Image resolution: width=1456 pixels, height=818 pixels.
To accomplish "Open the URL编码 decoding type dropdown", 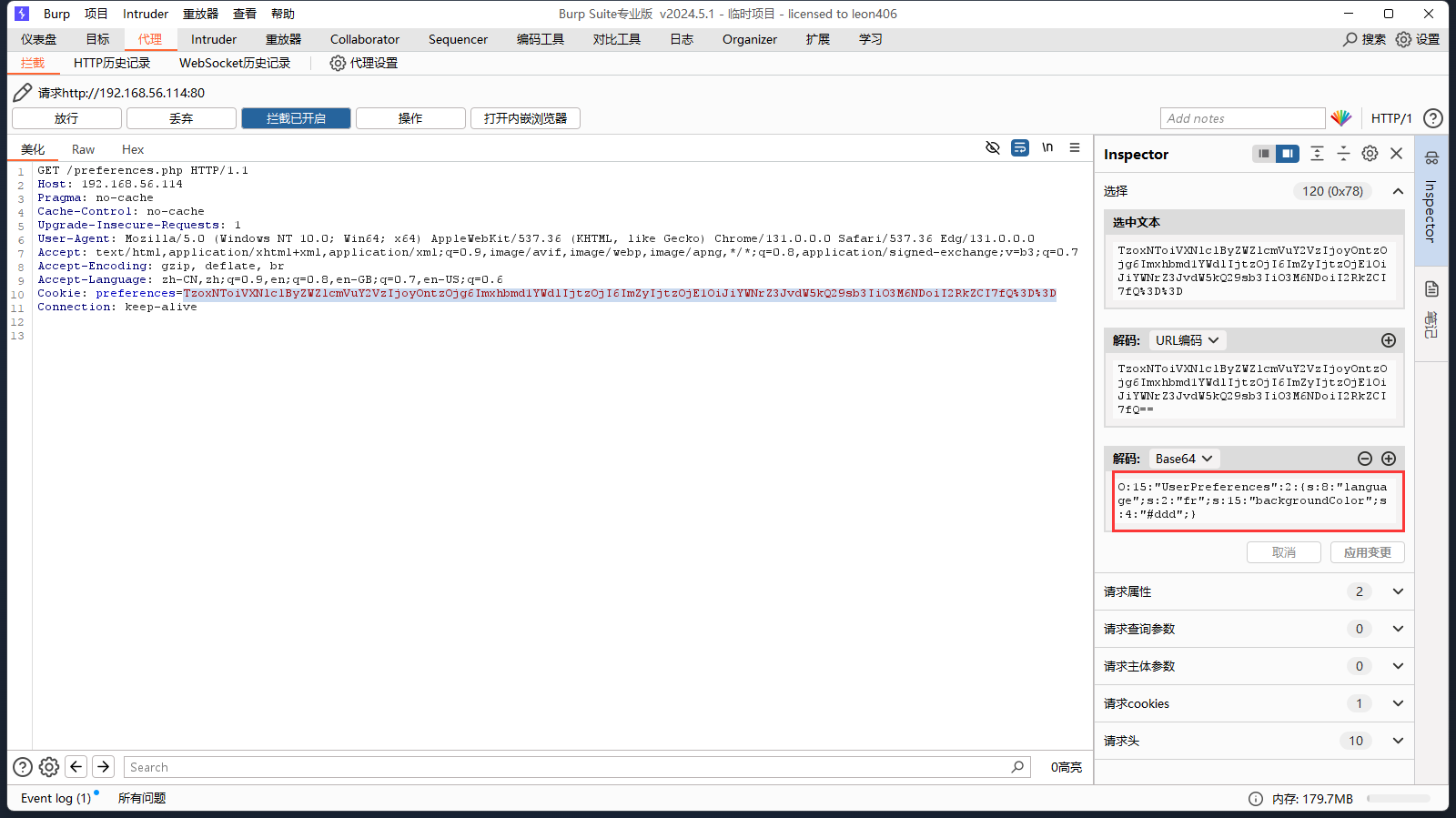I will pos(1187,340).
